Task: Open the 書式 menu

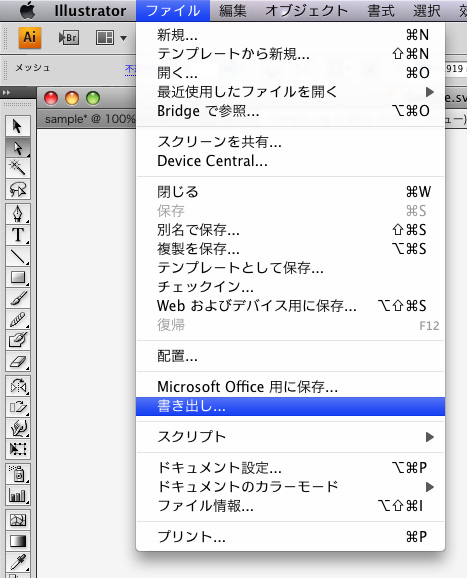Action: (x=381, y=11)
